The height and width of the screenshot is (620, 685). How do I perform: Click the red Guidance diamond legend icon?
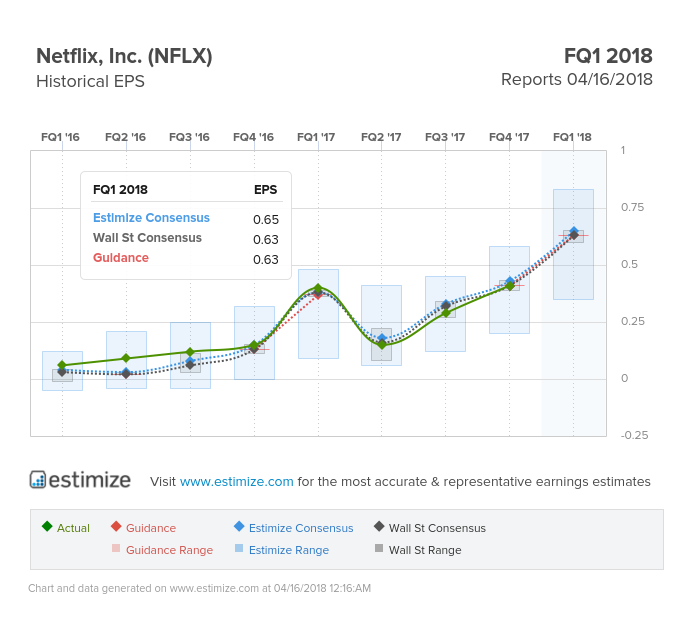coord(116,526)
